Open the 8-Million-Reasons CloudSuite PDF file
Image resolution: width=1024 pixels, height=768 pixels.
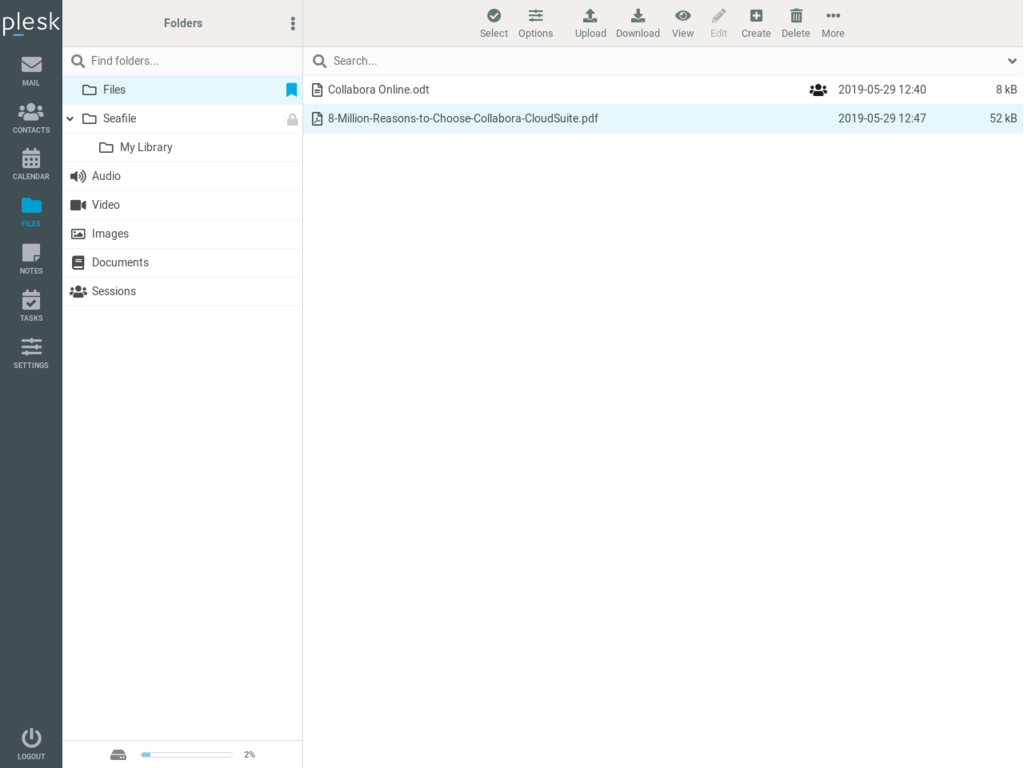click(463, 119)
